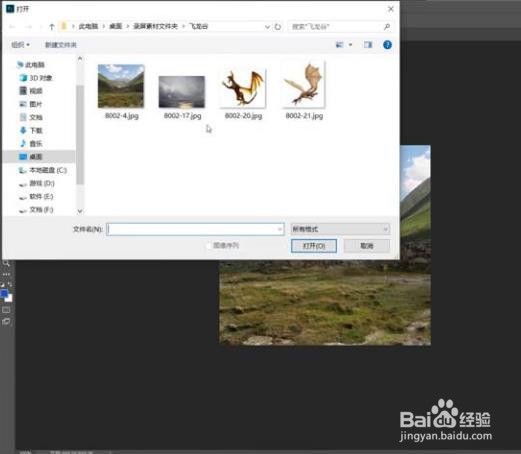The width and height of the screenshot is (521, 454).
Task: Open Downloads folder in sidebar
Action: 31,130
